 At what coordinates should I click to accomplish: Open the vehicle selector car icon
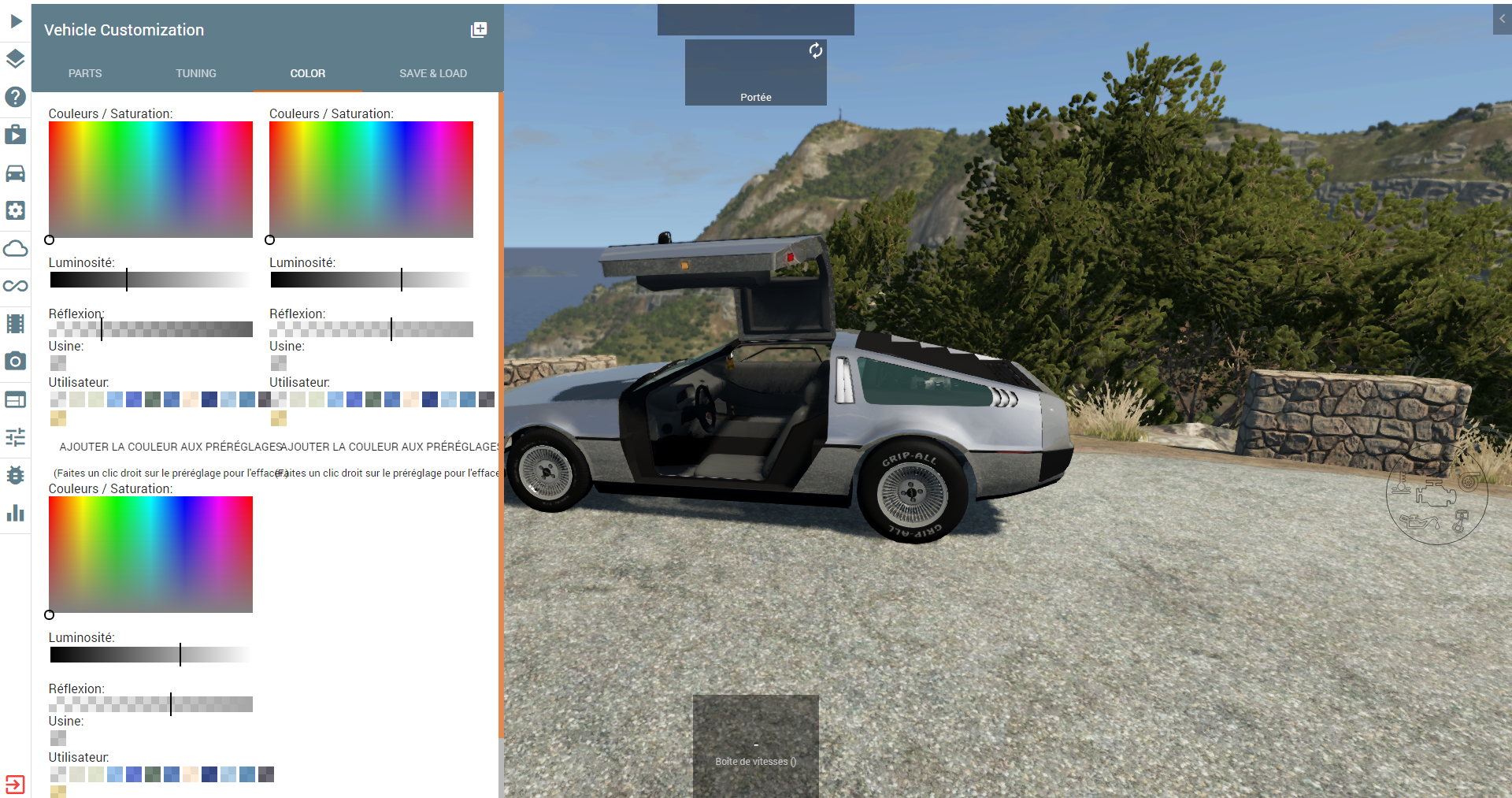(x=15, y=173)
